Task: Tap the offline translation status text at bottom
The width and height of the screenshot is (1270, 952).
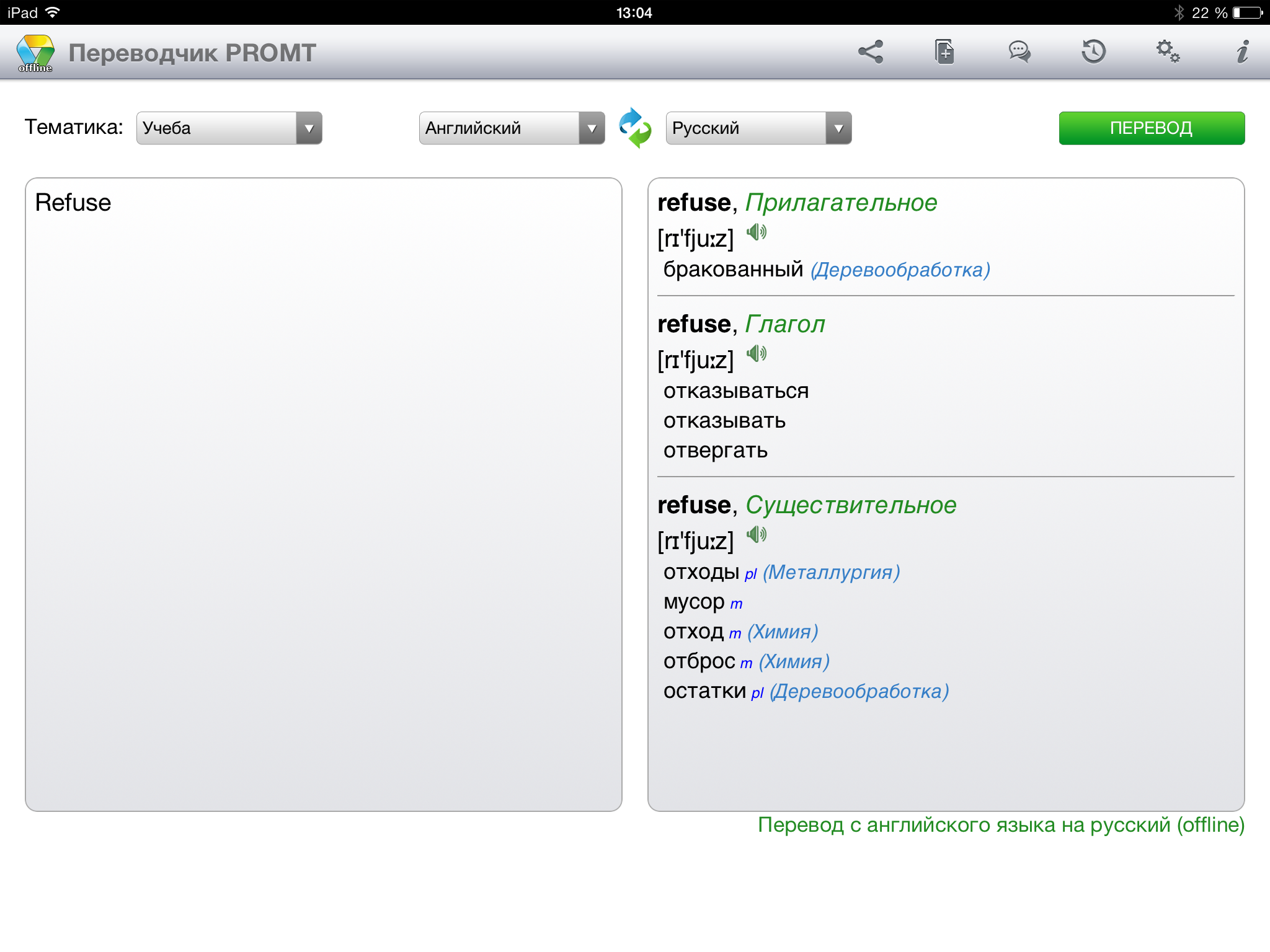Action: (x=1001, y=825)
